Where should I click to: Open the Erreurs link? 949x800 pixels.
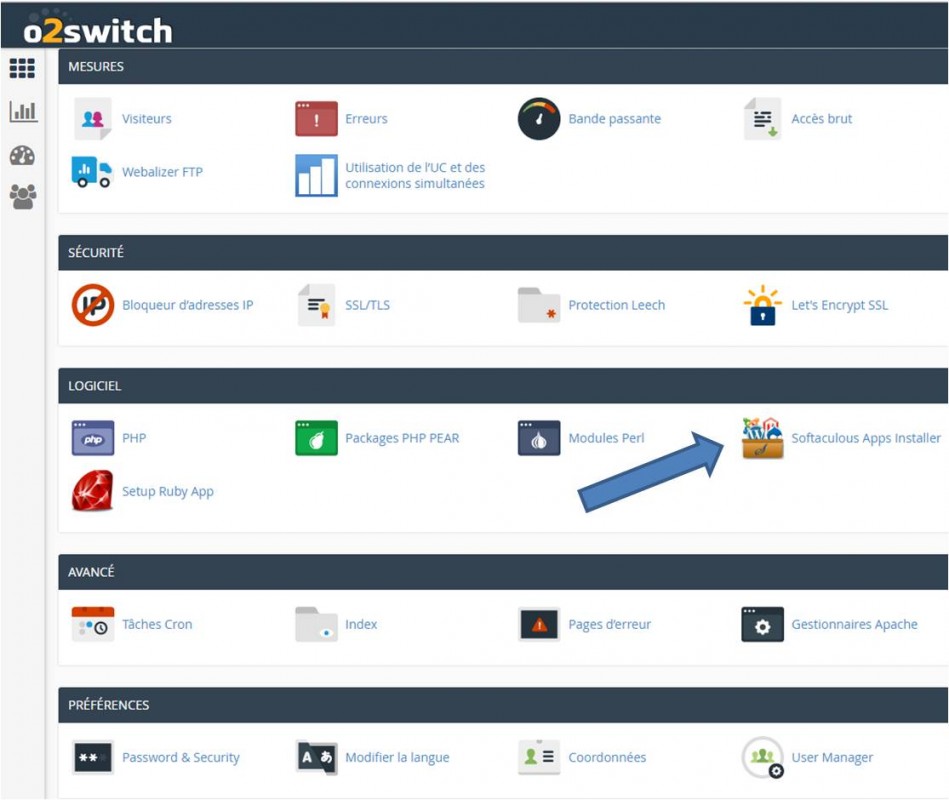366,119
